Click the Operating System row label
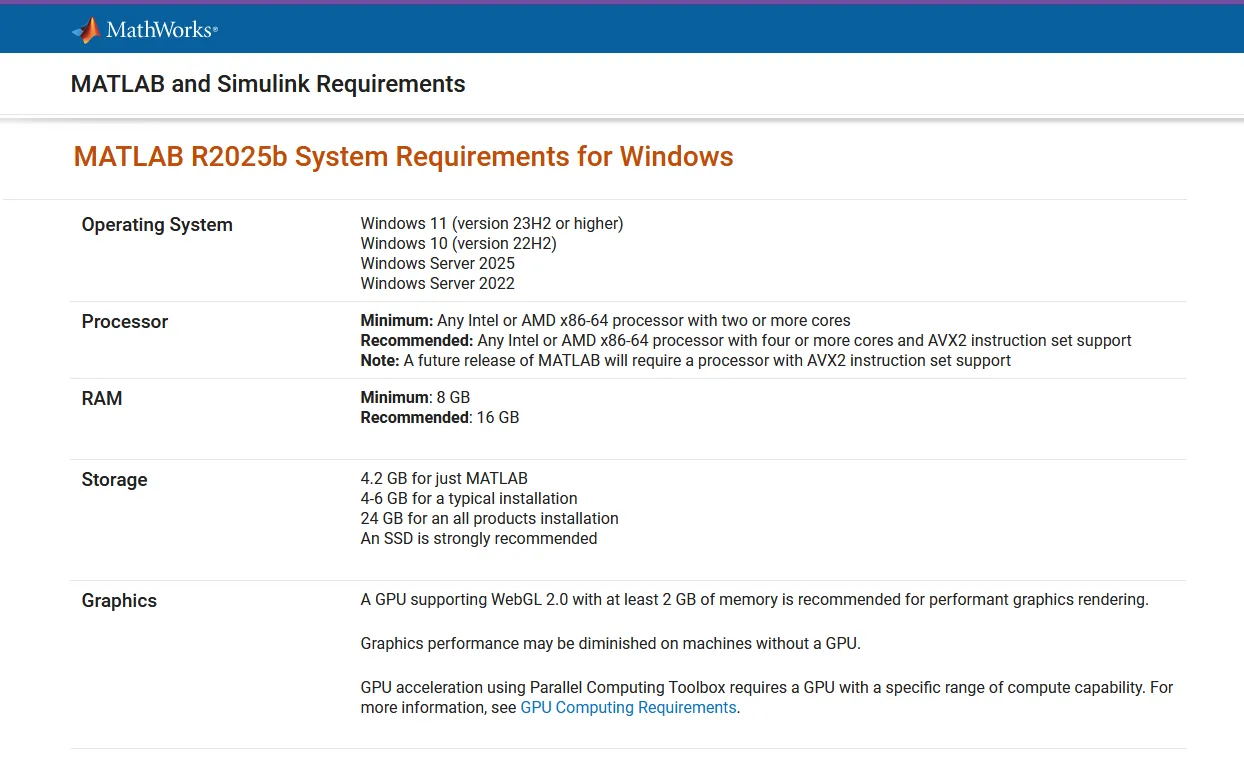This screenshot has height=773, width=1244. click(157, 225)
